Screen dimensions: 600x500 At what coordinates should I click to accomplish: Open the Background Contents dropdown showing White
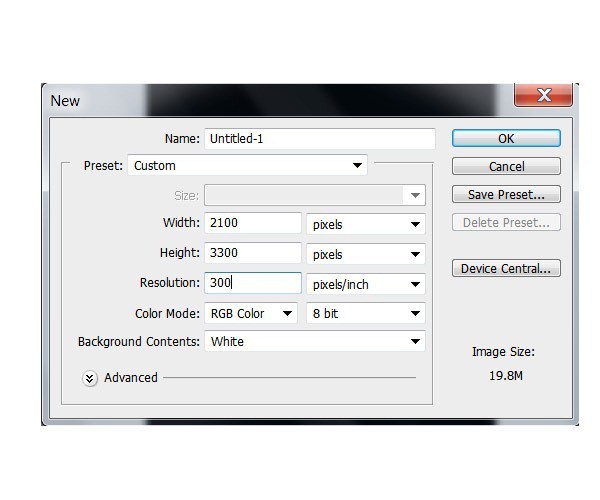coord(314,342)
